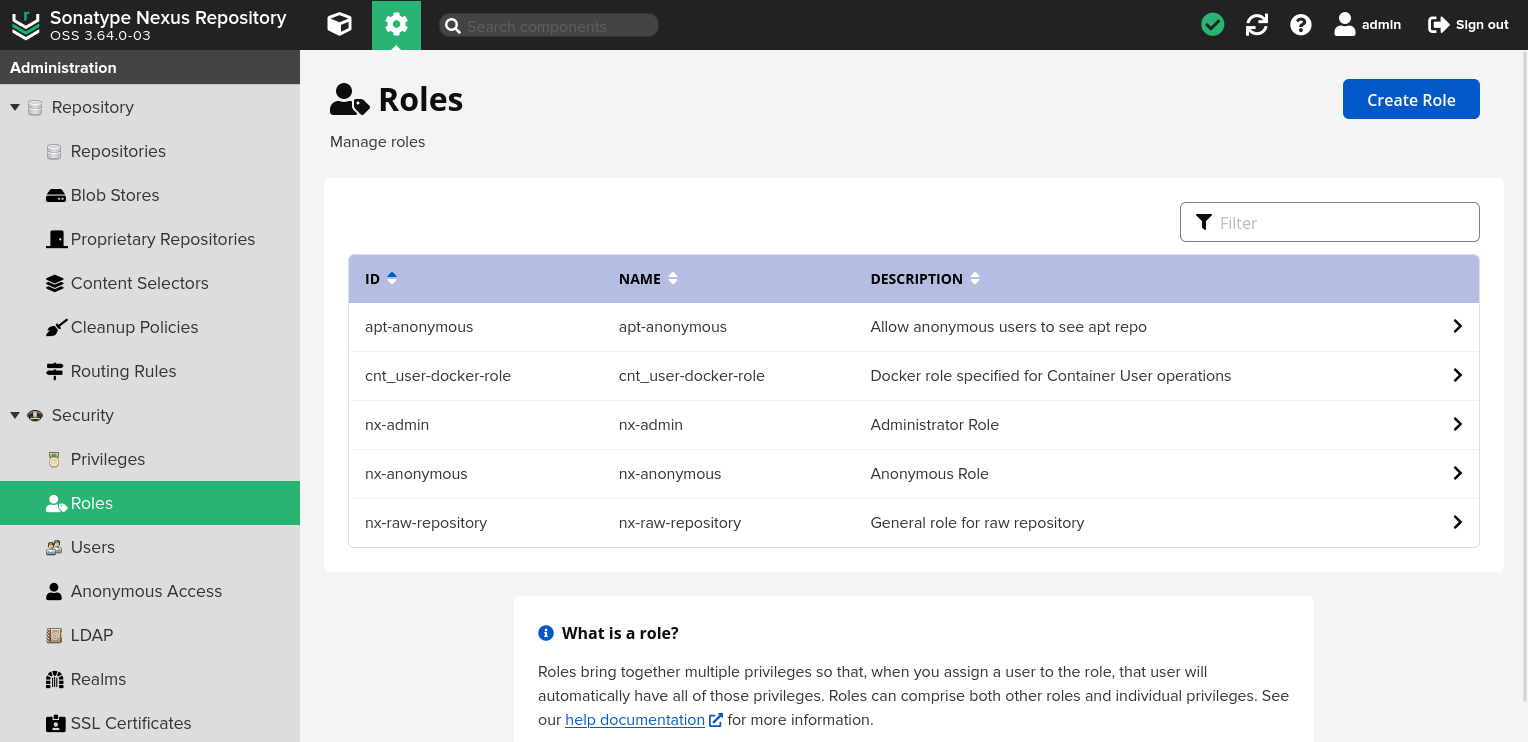Open help using the question mark icon

click(x=1300, y=24)
